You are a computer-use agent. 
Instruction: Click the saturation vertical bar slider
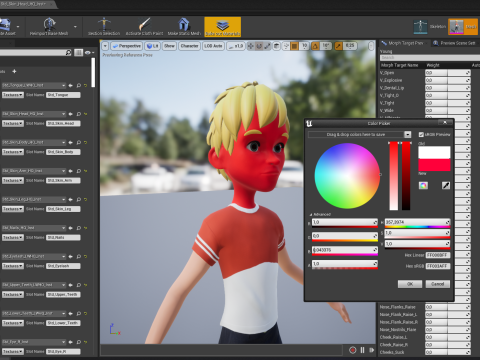394,176
